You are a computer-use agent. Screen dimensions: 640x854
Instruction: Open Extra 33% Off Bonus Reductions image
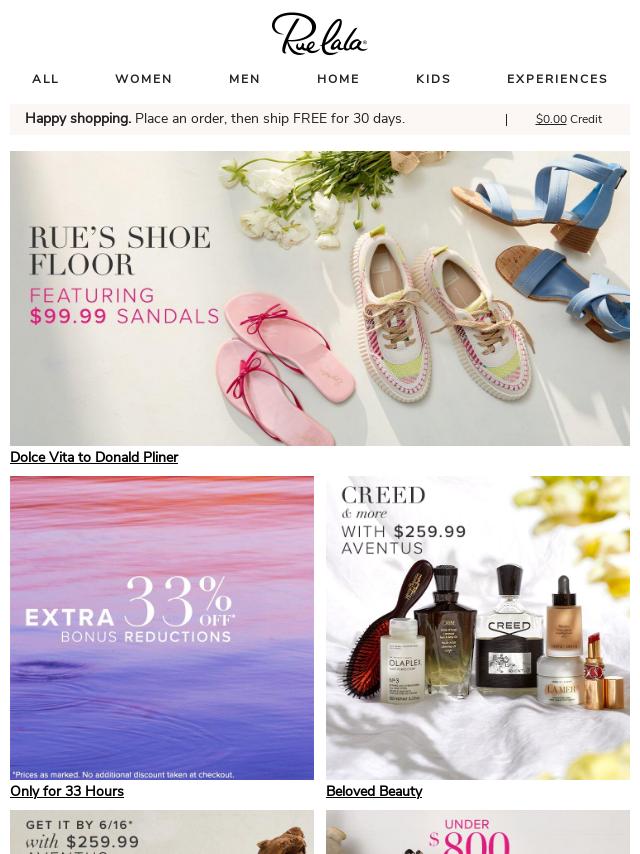tap(162, 628)
